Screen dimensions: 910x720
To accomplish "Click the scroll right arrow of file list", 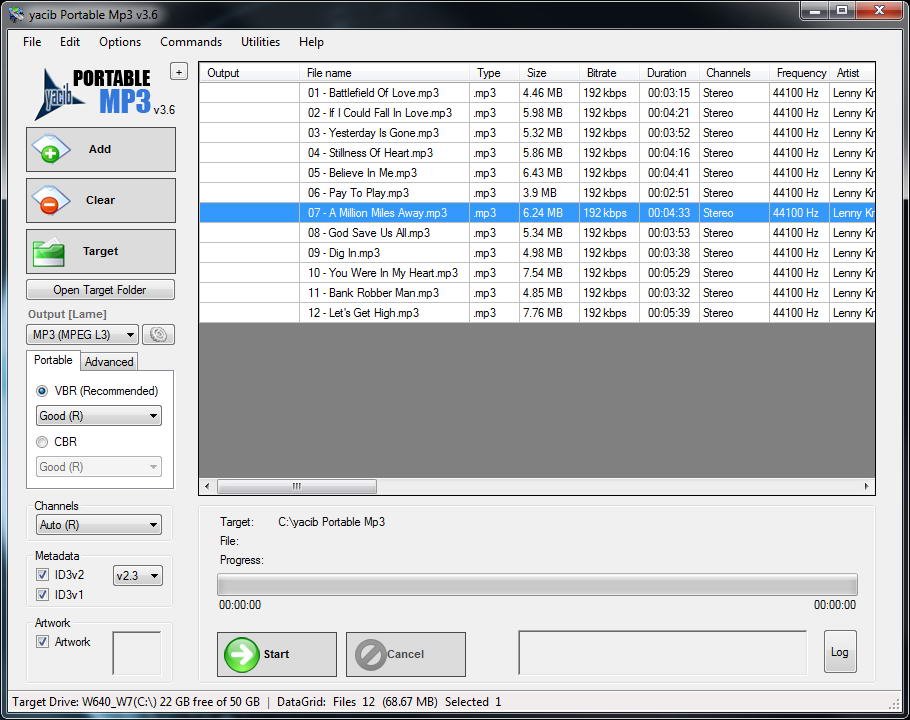I will (x=866, y=486).
